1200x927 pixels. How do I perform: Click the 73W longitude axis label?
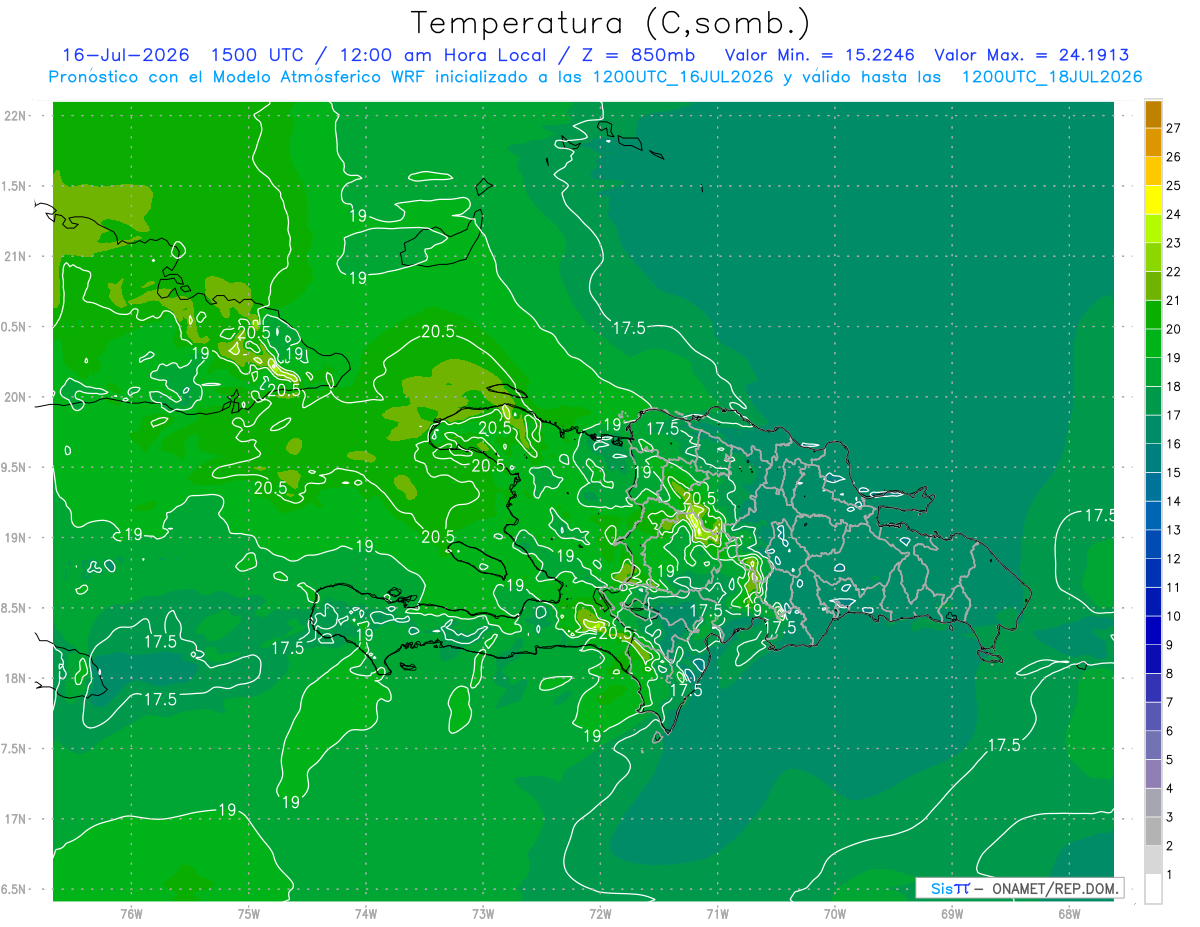click(x=483, y=914)
